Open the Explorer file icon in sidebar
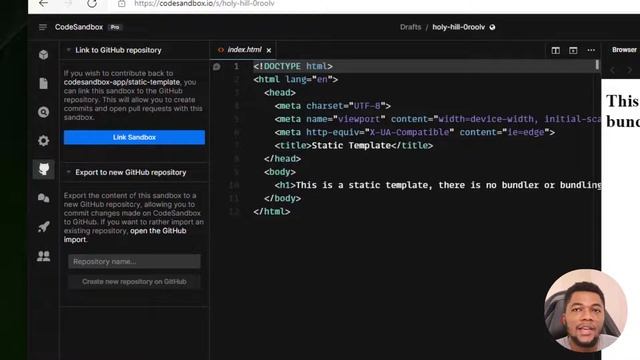Screen dimensions: 640x360 [x=43, y=83]
